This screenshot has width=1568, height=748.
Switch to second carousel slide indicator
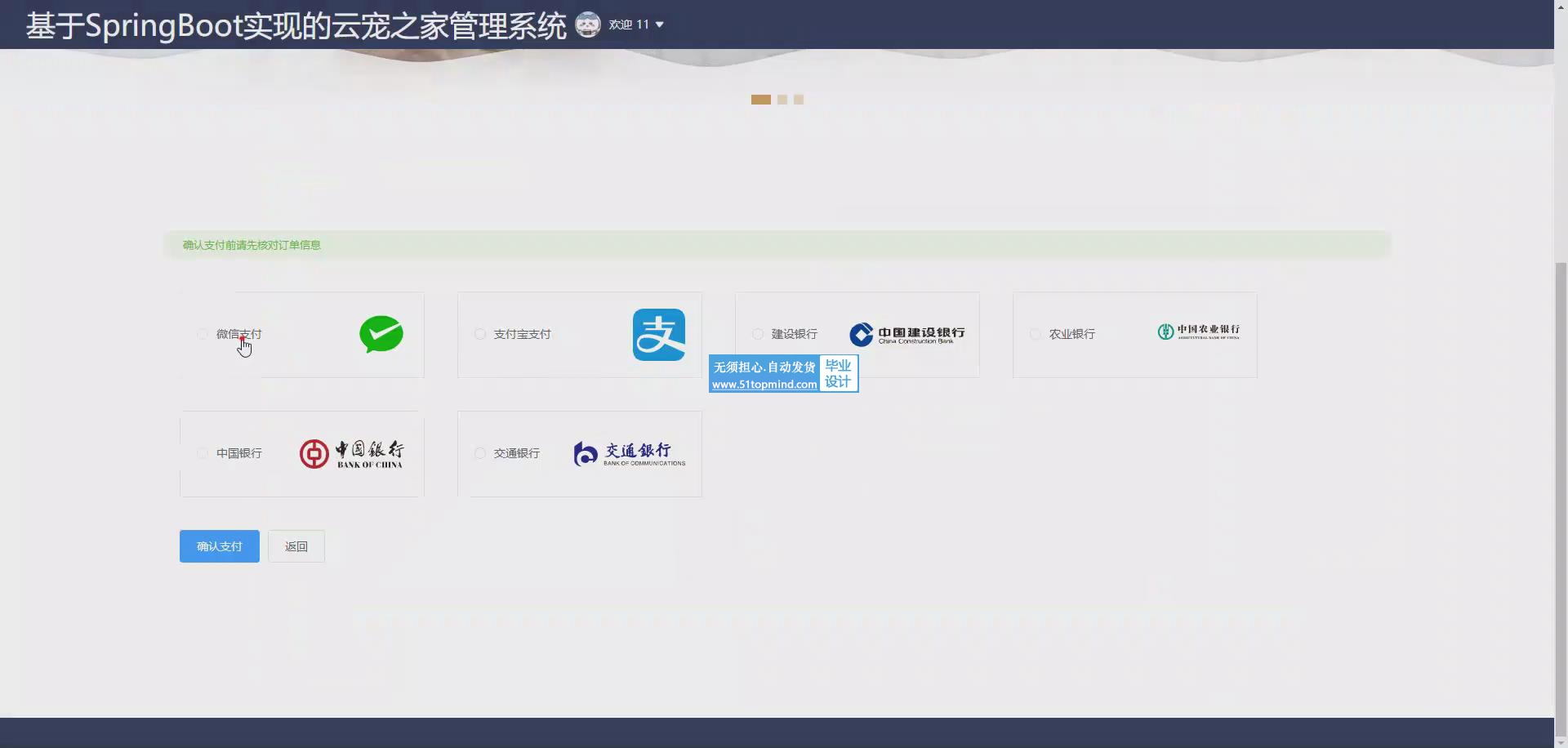782,100
